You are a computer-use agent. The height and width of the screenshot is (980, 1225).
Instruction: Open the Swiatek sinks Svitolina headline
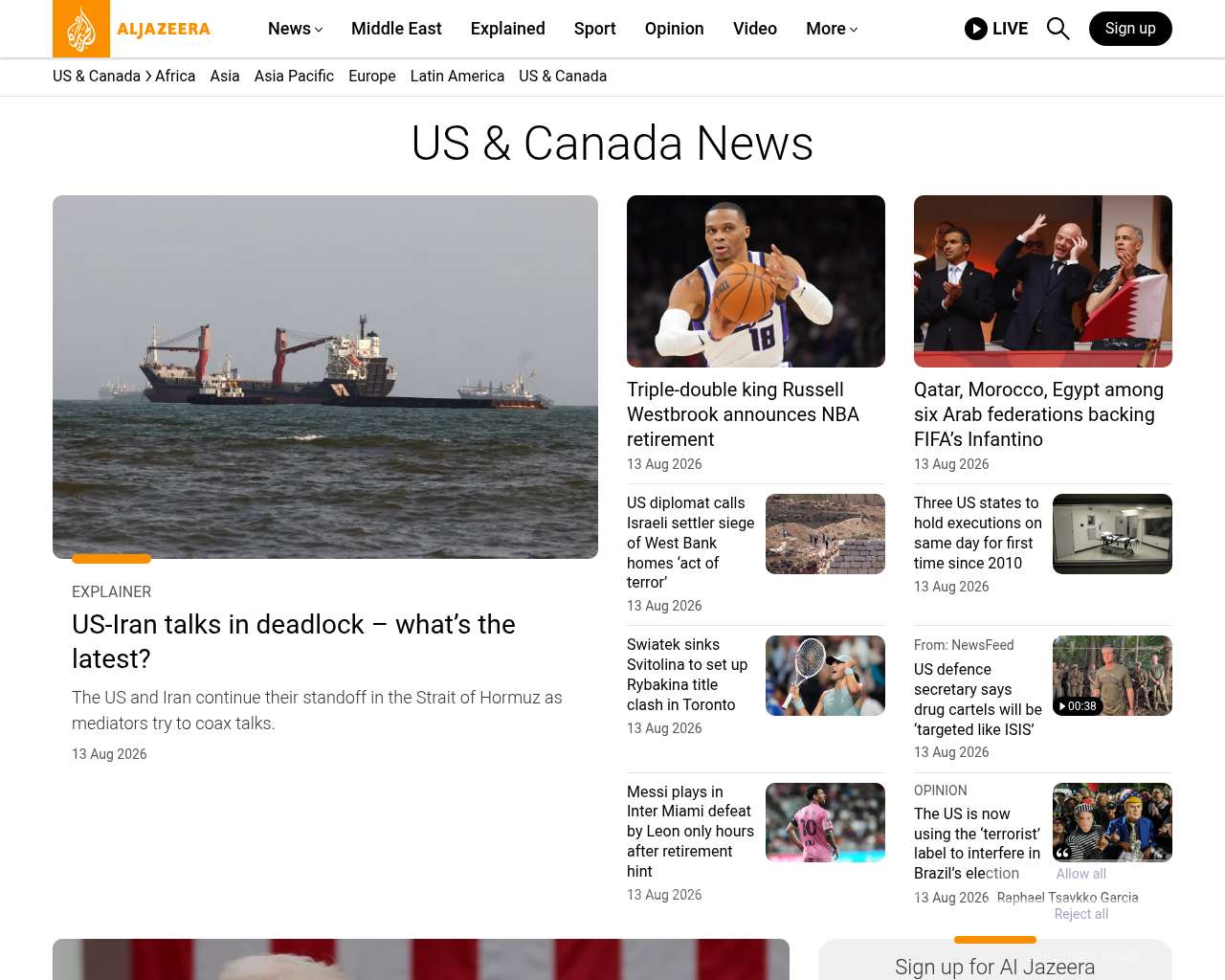point(687,675)
